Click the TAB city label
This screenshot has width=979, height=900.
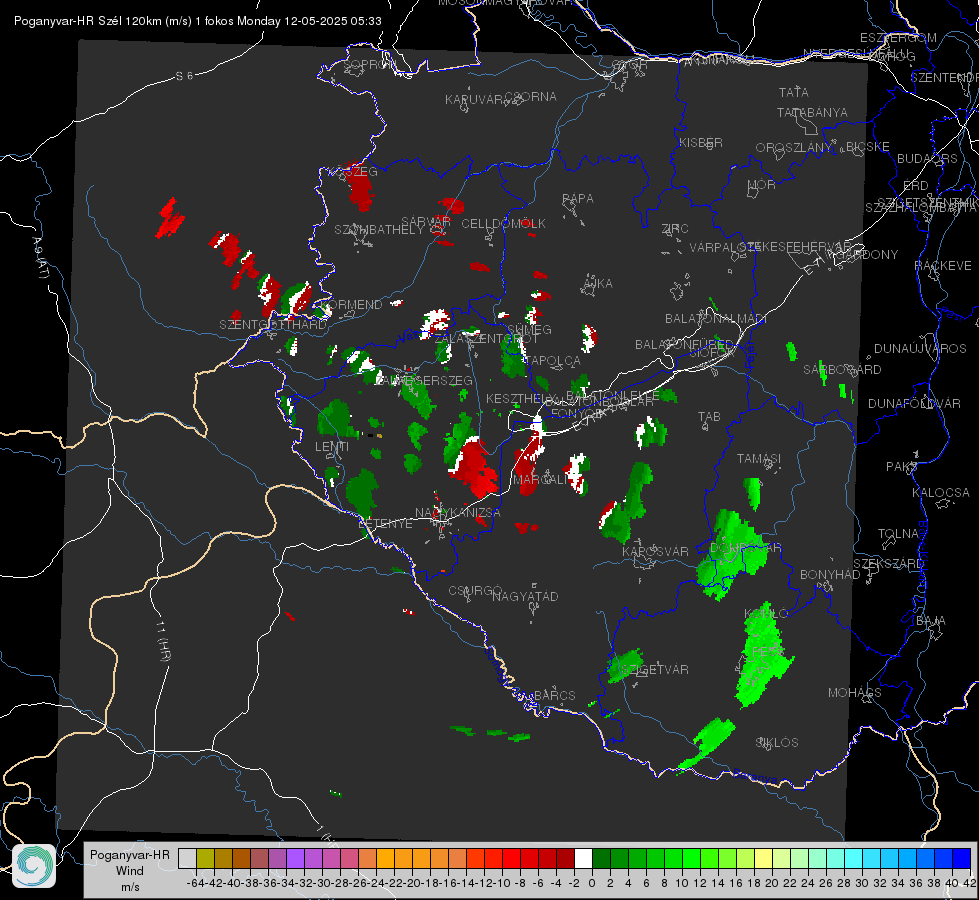click(x=709, y=417)
